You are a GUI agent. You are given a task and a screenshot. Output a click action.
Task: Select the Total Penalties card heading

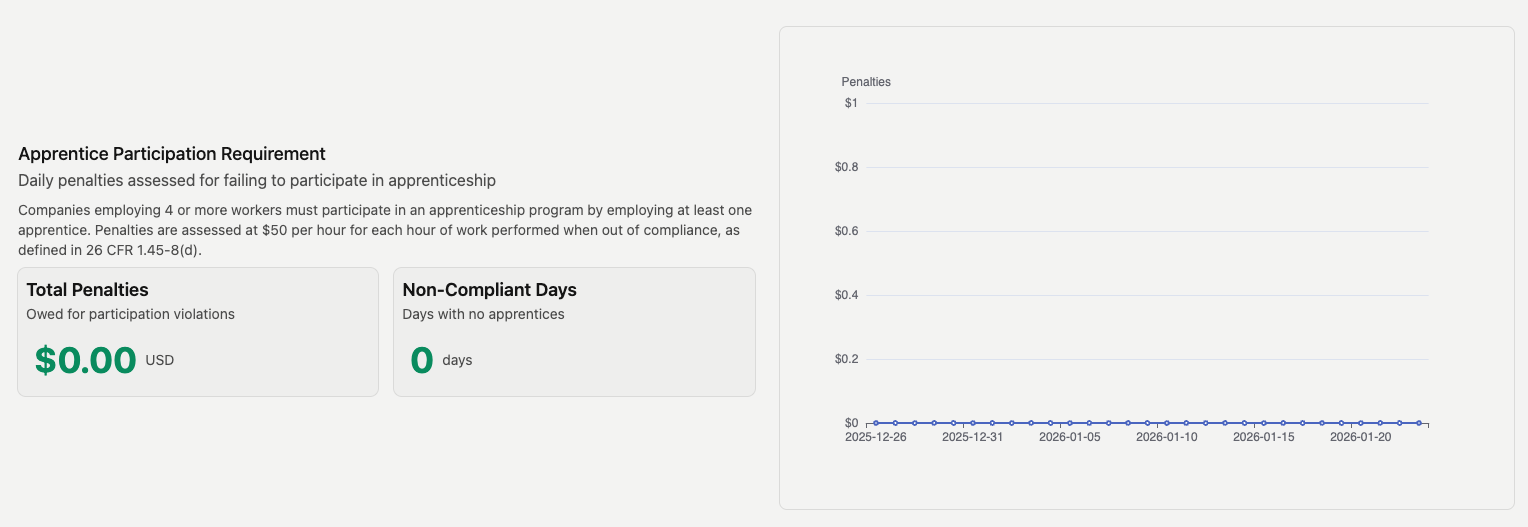point(88,290)
